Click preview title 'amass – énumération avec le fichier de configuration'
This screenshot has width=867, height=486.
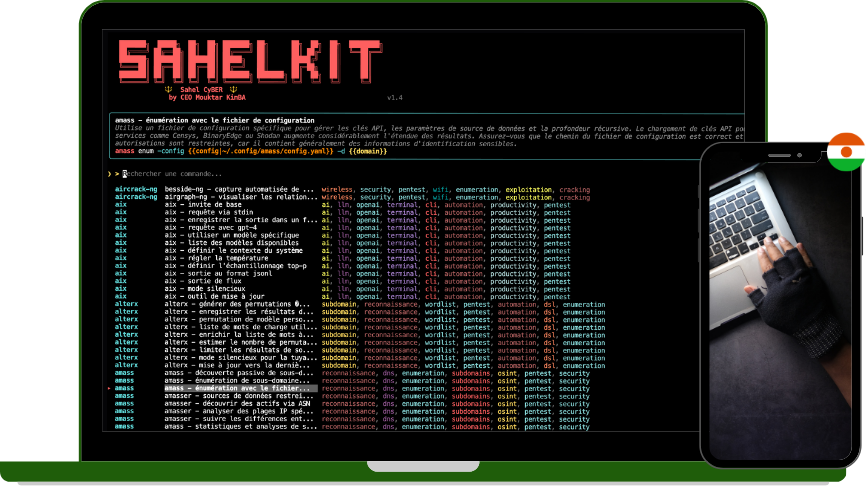click(x=215, y=120)
